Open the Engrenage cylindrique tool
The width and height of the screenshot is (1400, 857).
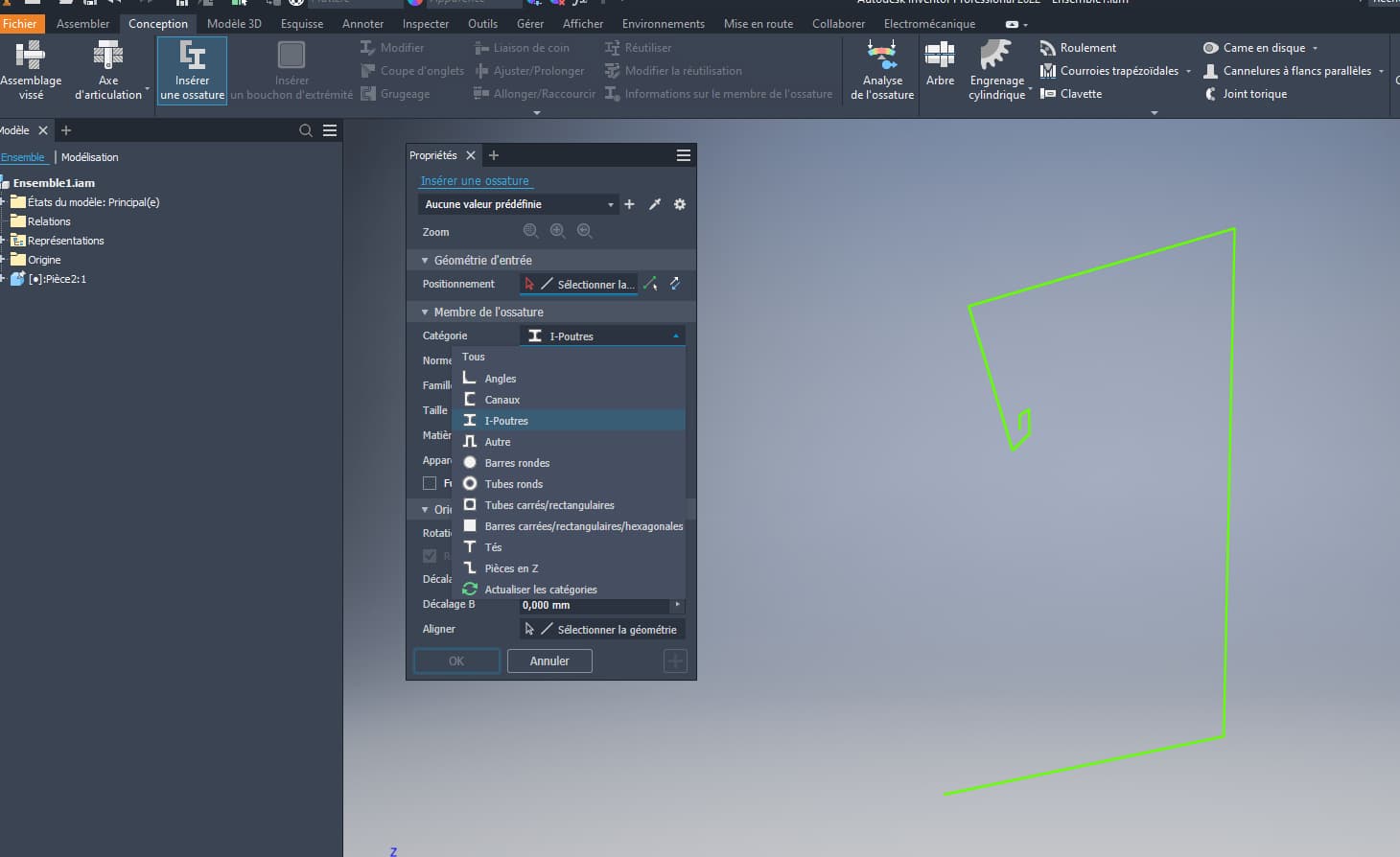coord(996,69)
